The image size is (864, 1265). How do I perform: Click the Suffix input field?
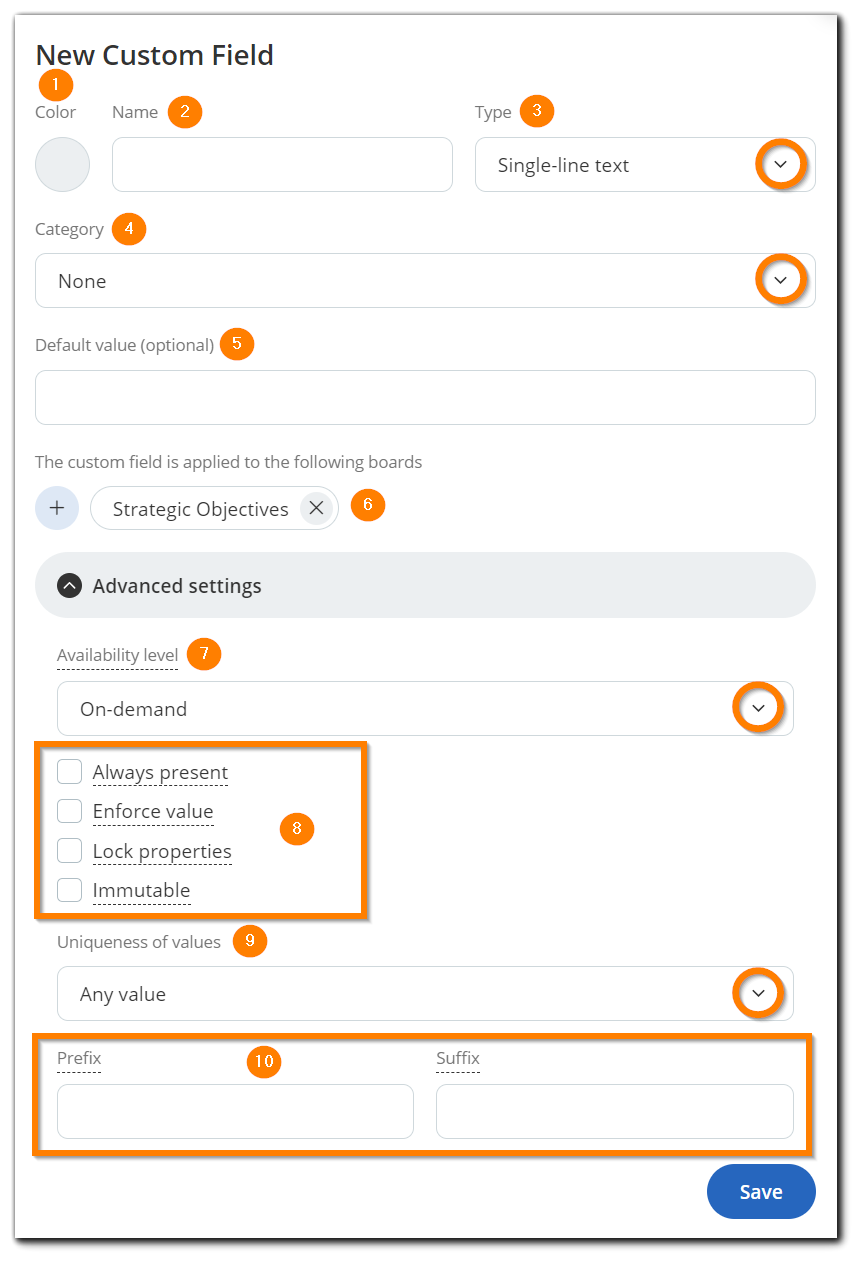(x=614, y=1111)
